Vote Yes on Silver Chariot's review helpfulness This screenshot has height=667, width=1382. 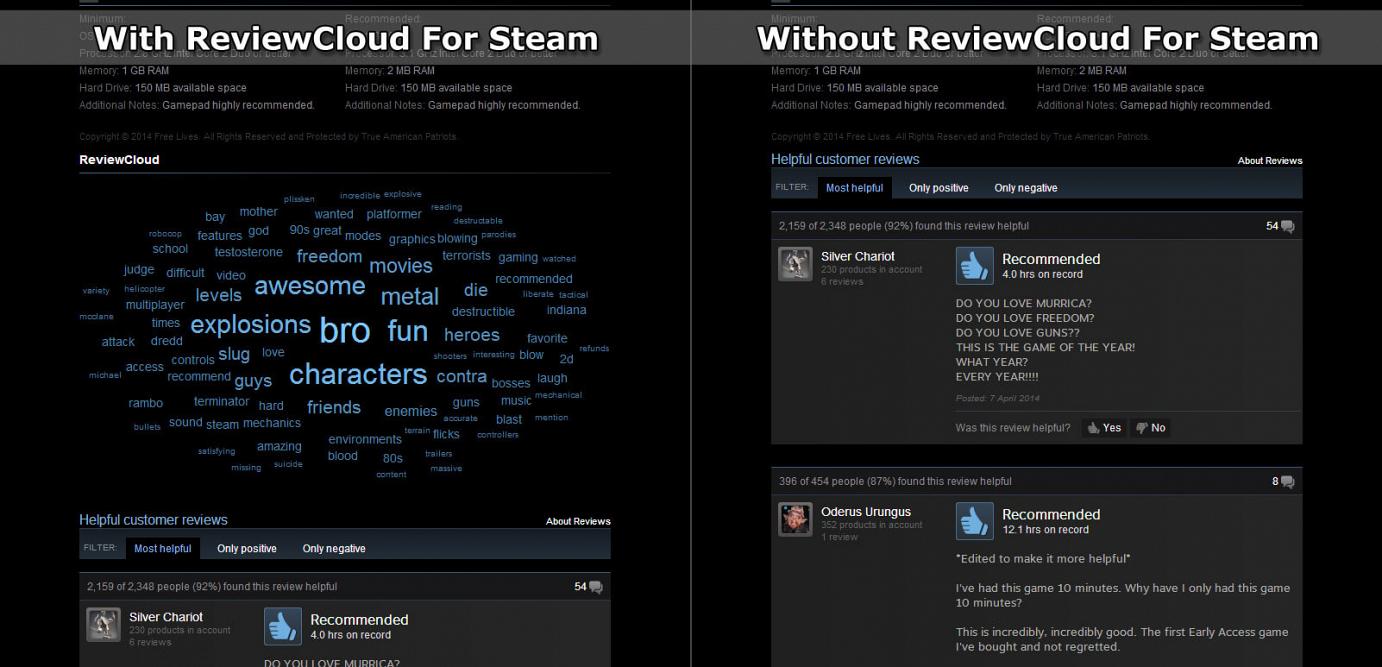[x=1104, y=428]
